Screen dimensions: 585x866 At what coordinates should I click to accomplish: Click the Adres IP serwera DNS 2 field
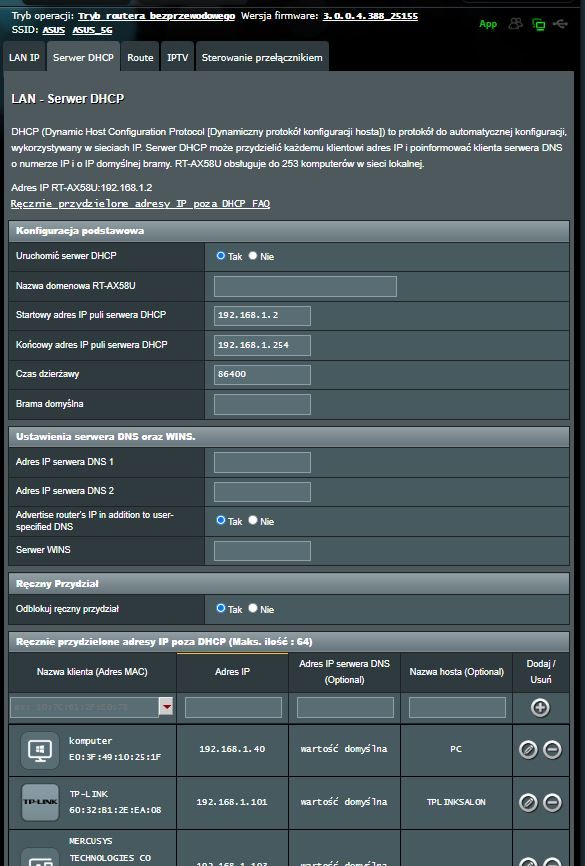262,492
